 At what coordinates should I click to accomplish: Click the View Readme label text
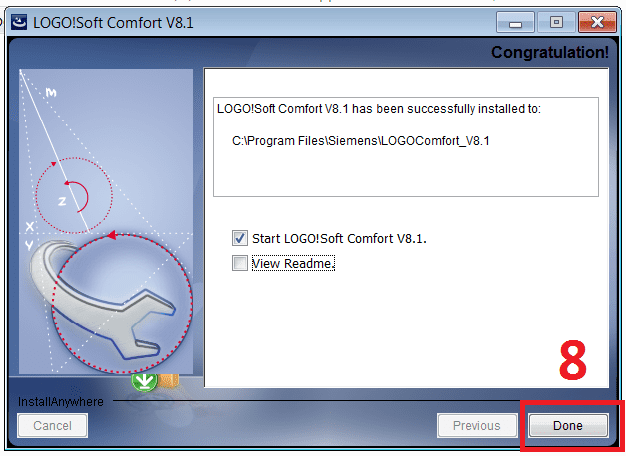click(293, 264)
